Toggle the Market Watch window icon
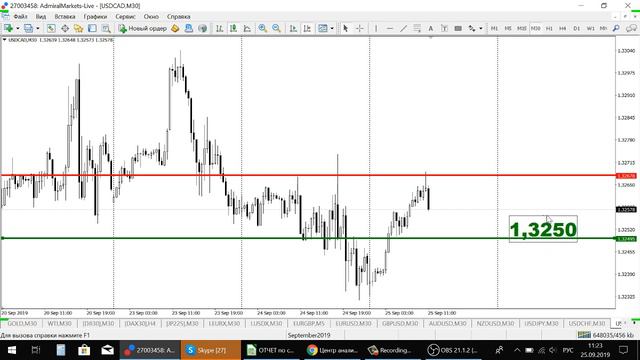This screenshot has width=640, height=360. pyautogui.click(x=51, y=28)
